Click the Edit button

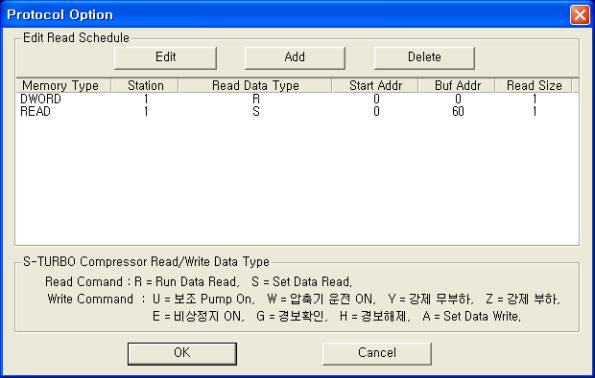(x=165, y=58)
